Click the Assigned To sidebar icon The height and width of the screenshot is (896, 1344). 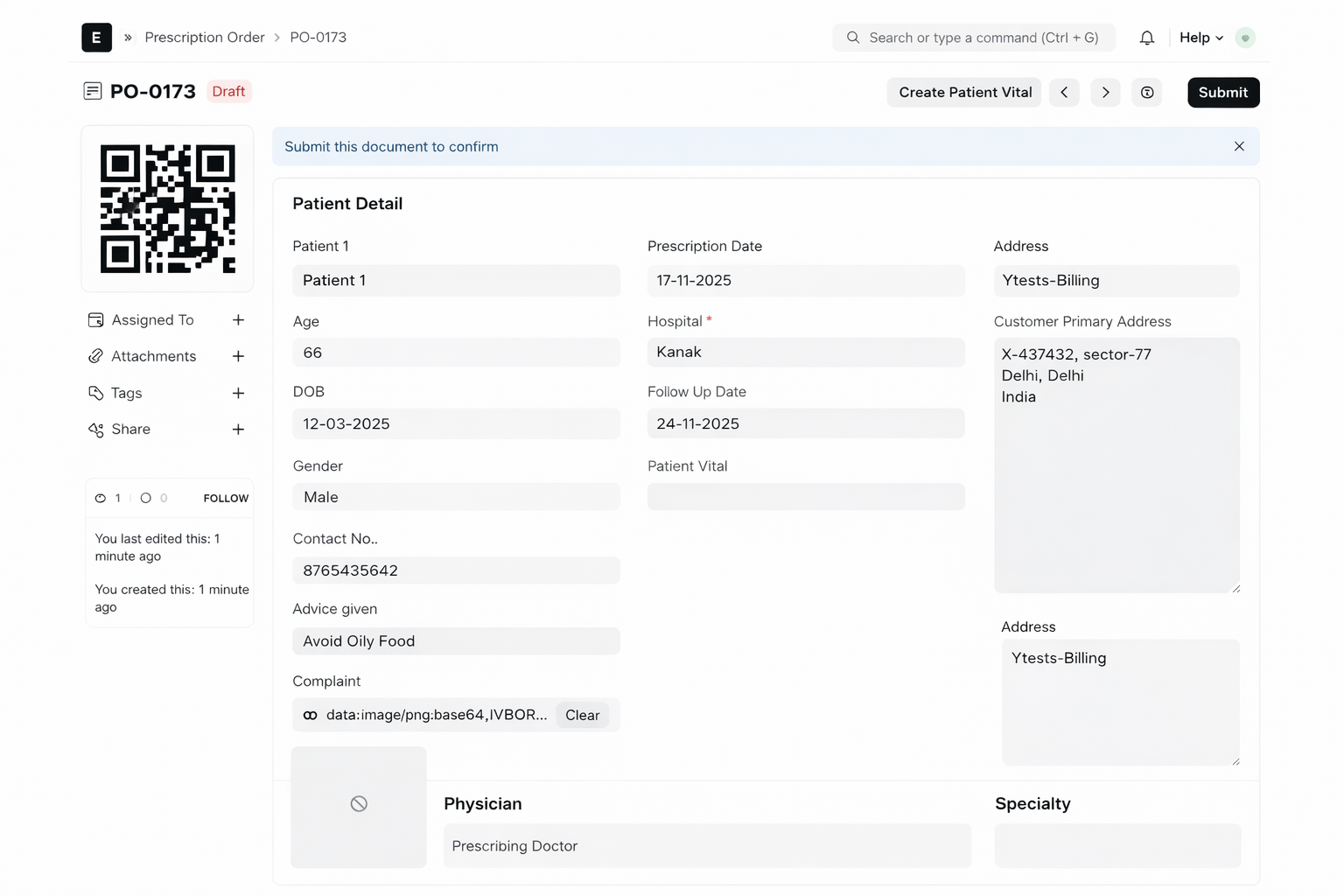coord(96,320)
